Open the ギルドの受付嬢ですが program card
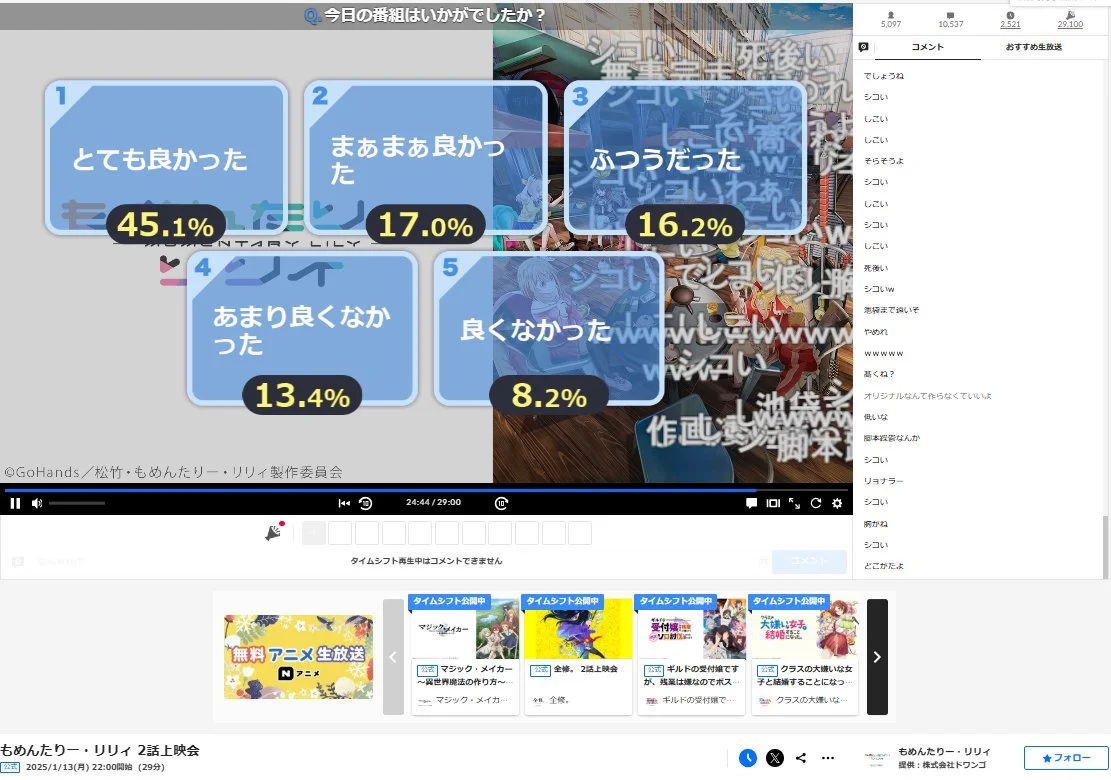Image resolution: width=1111 pixels, height=780 pixels. (x=692, y=655)
